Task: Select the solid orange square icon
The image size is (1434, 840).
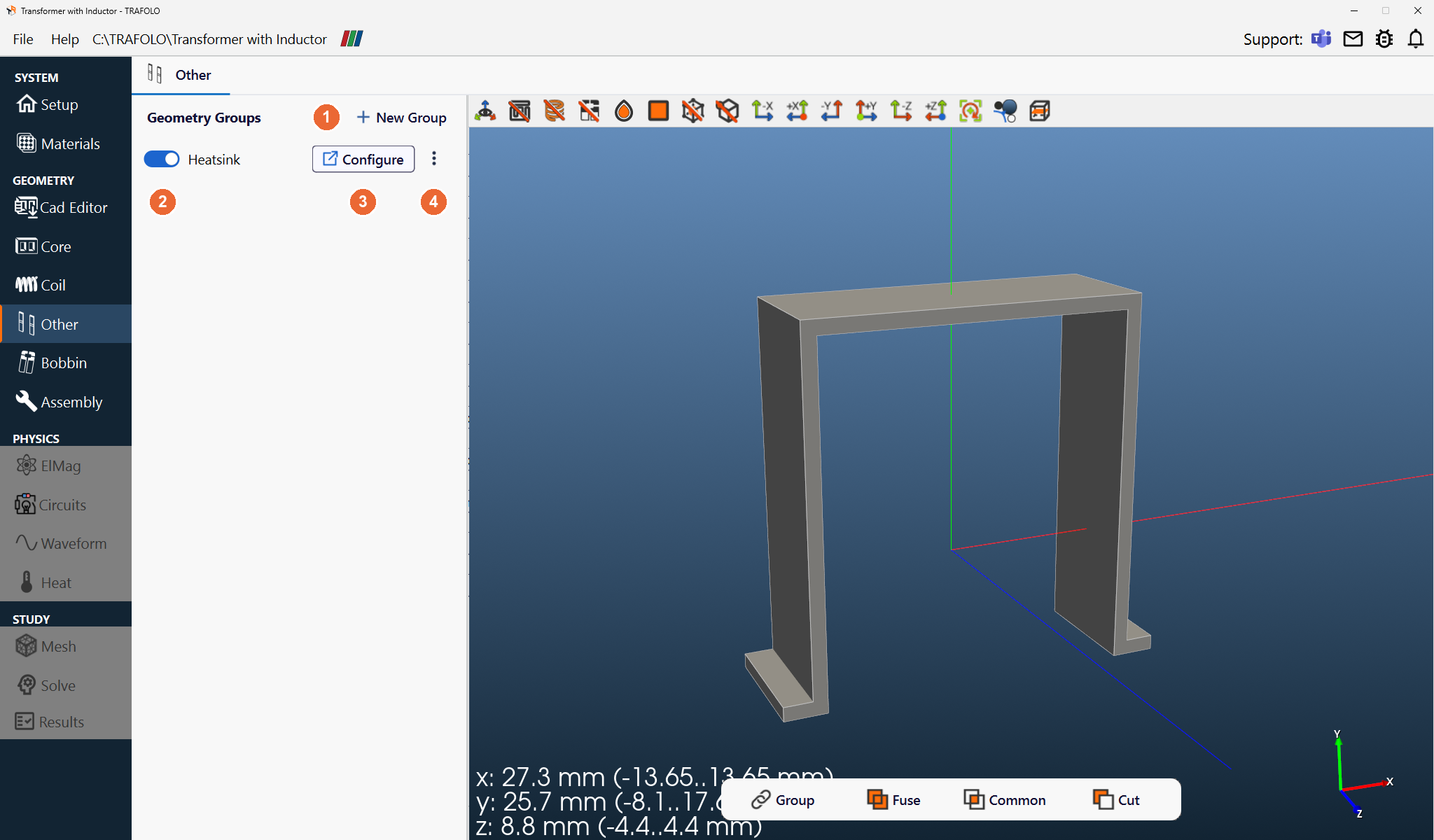Action: [658, 111]
